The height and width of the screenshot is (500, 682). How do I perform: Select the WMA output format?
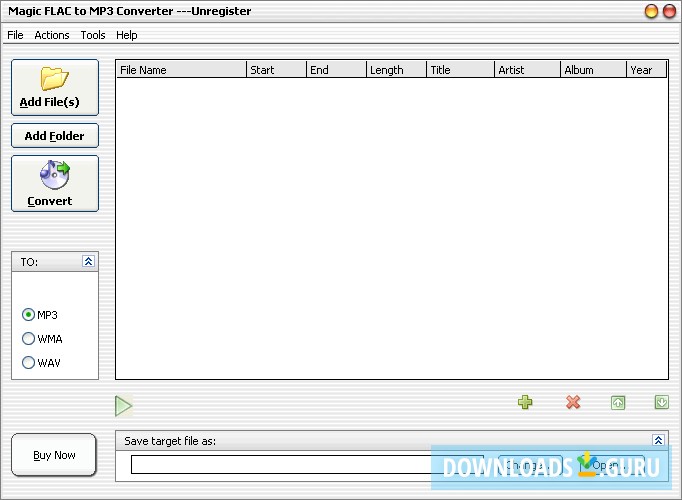coord(42,338)
